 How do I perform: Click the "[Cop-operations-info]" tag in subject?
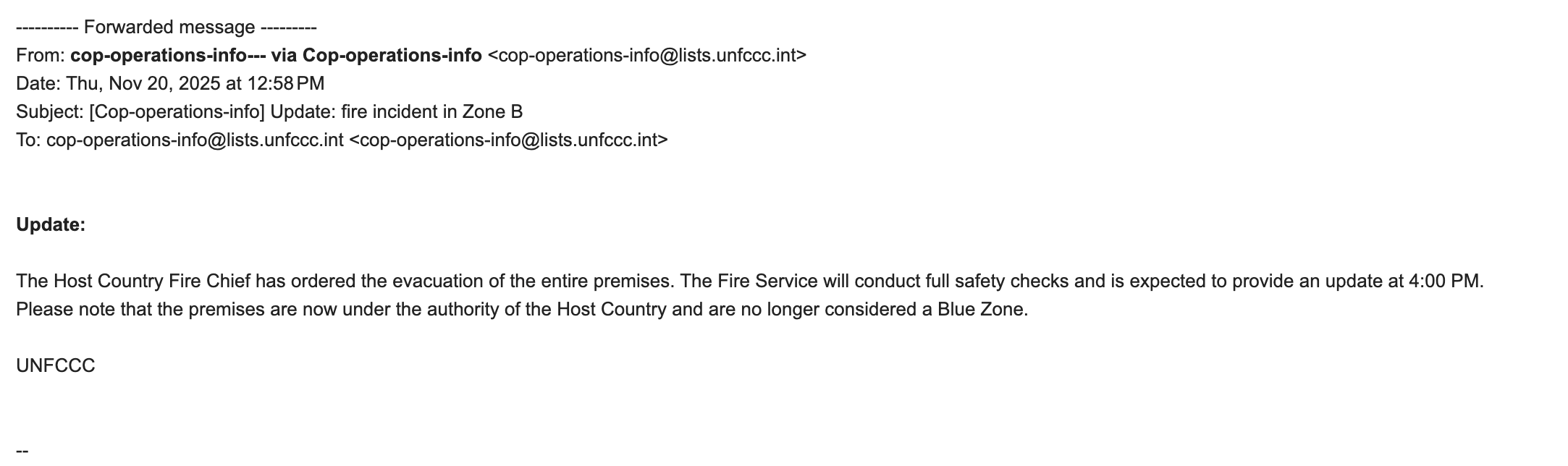coord(177,111)
